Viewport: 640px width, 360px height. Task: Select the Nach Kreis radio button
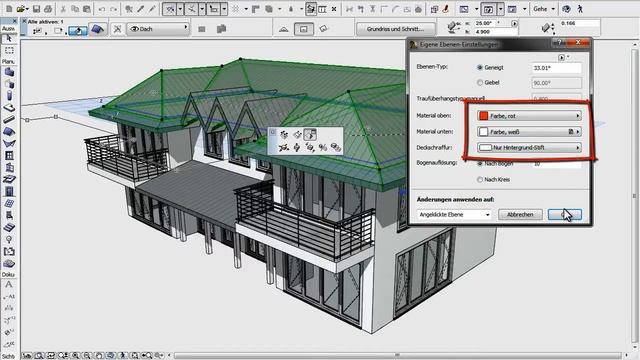click(480, 179)
